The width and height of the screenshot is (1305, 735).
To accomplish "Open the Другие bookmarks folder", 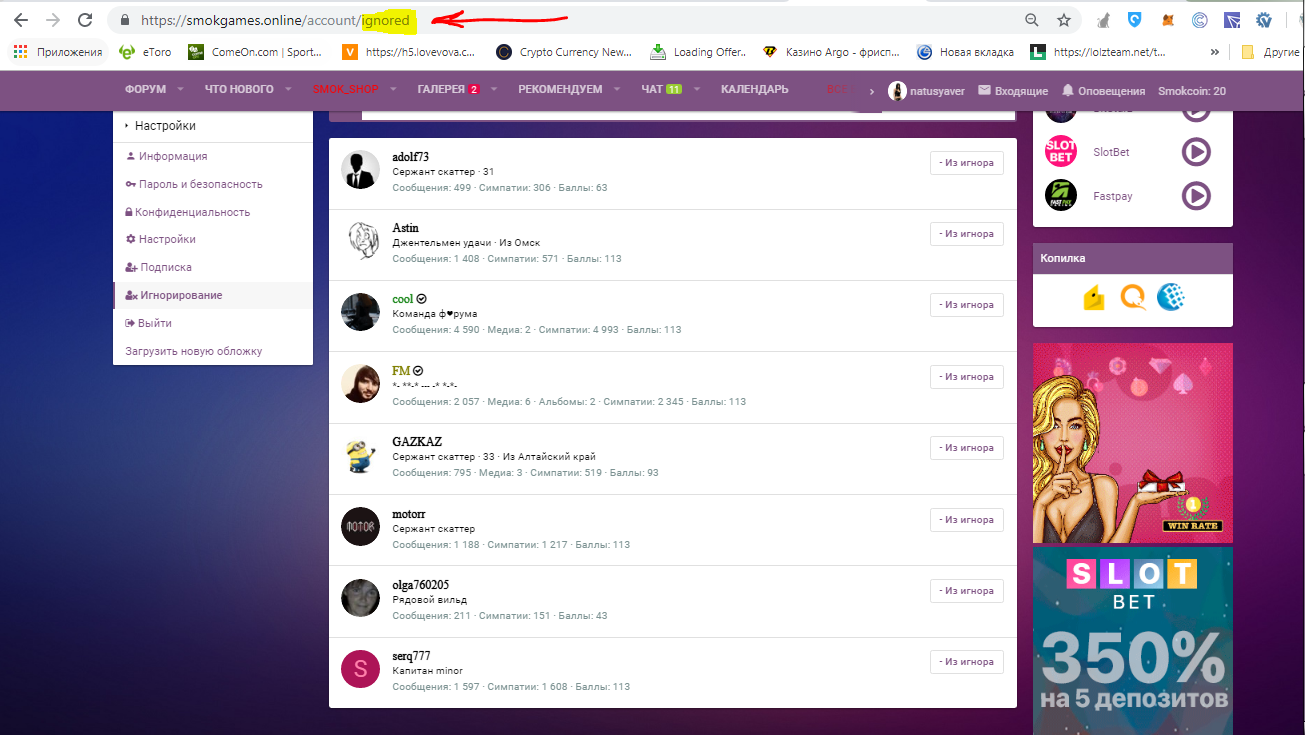I will tap(1269, 52).
